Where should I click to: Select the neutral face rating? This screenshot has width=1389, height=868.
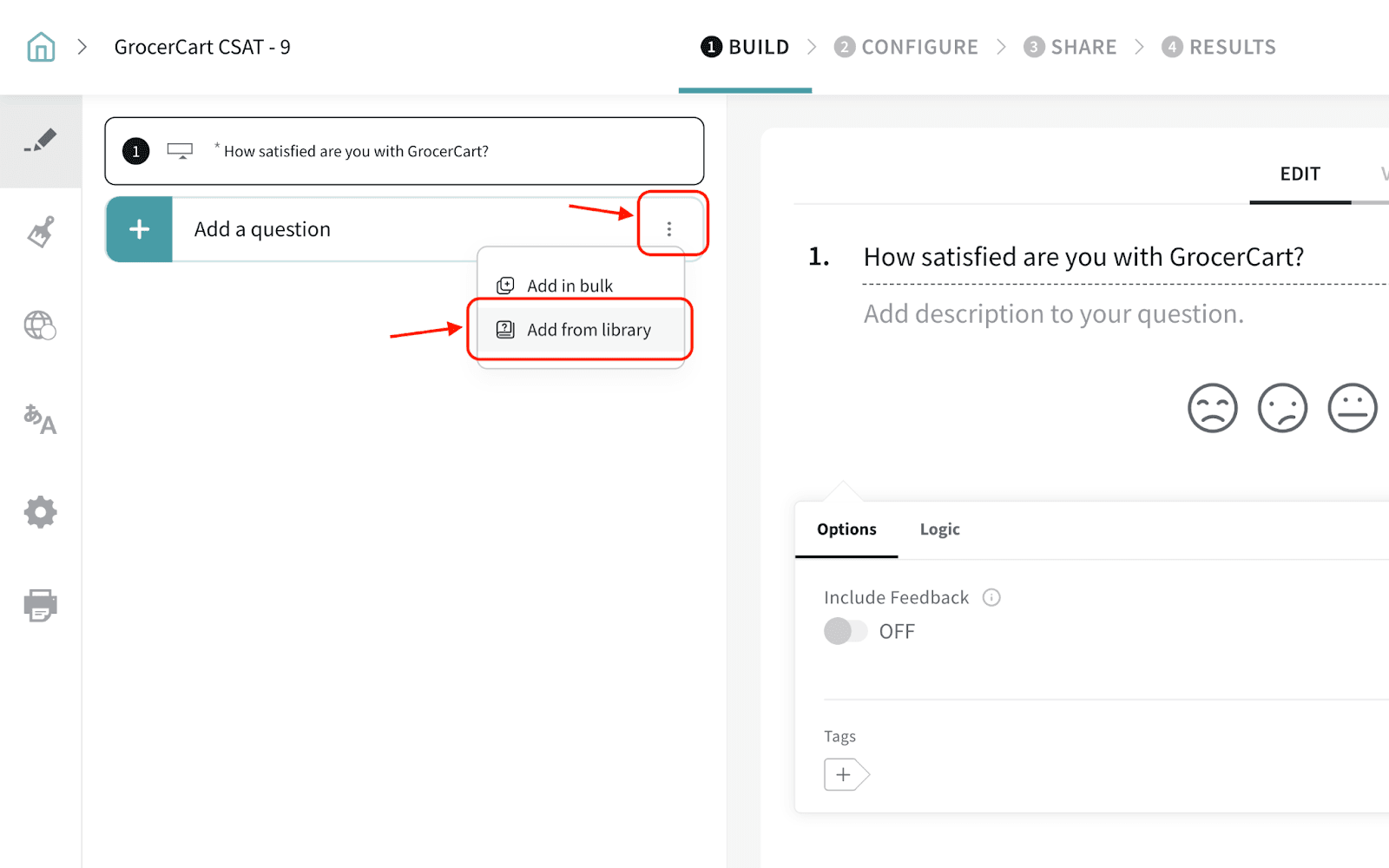(x=1352, y=408)
